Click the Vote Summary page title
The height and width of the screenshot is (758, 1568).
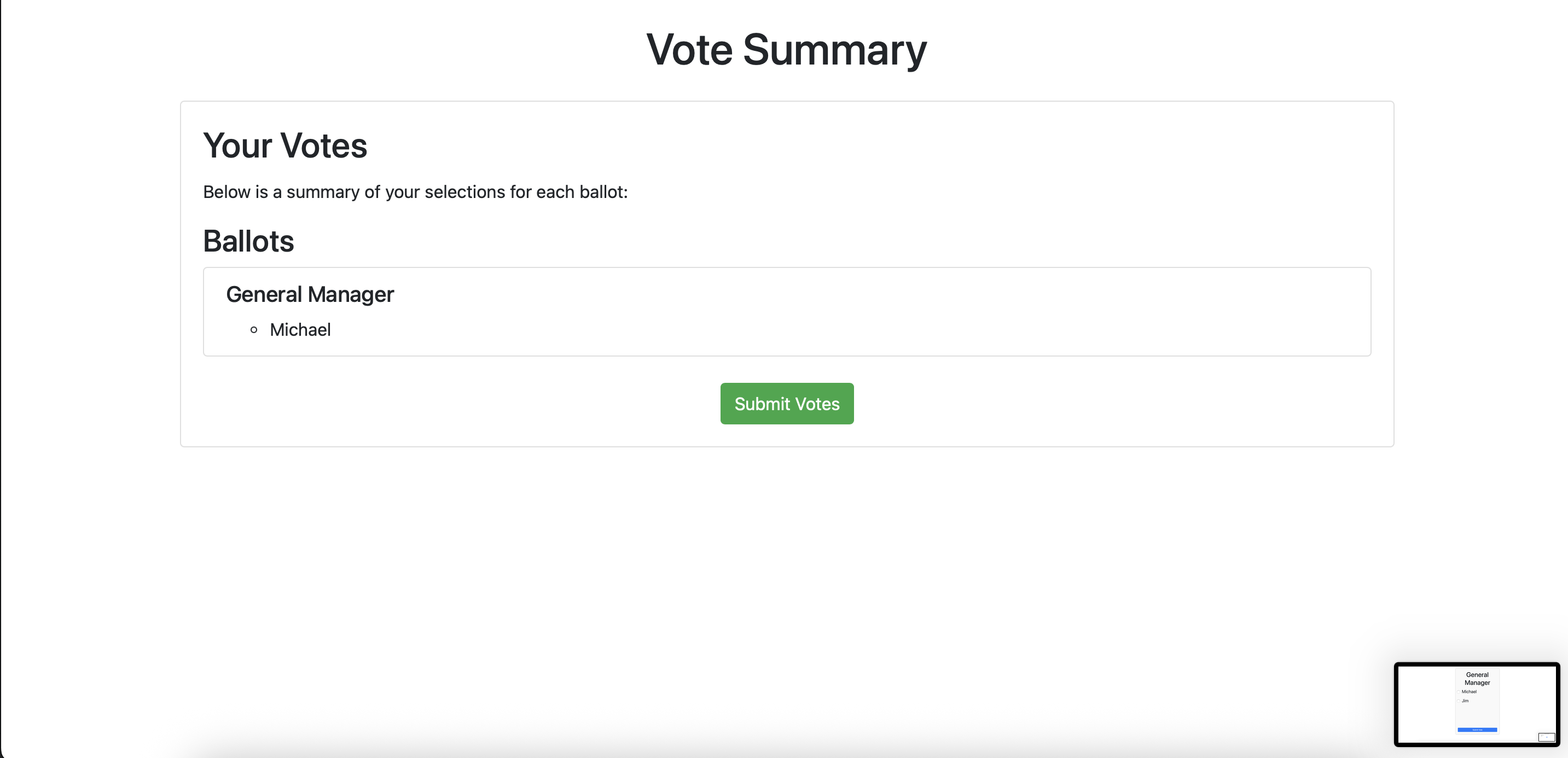(786, 49)
